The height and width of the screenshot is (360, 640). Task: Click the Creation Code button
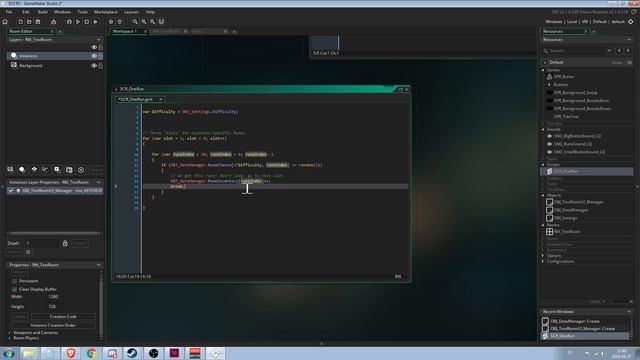(x=63, y=316)
